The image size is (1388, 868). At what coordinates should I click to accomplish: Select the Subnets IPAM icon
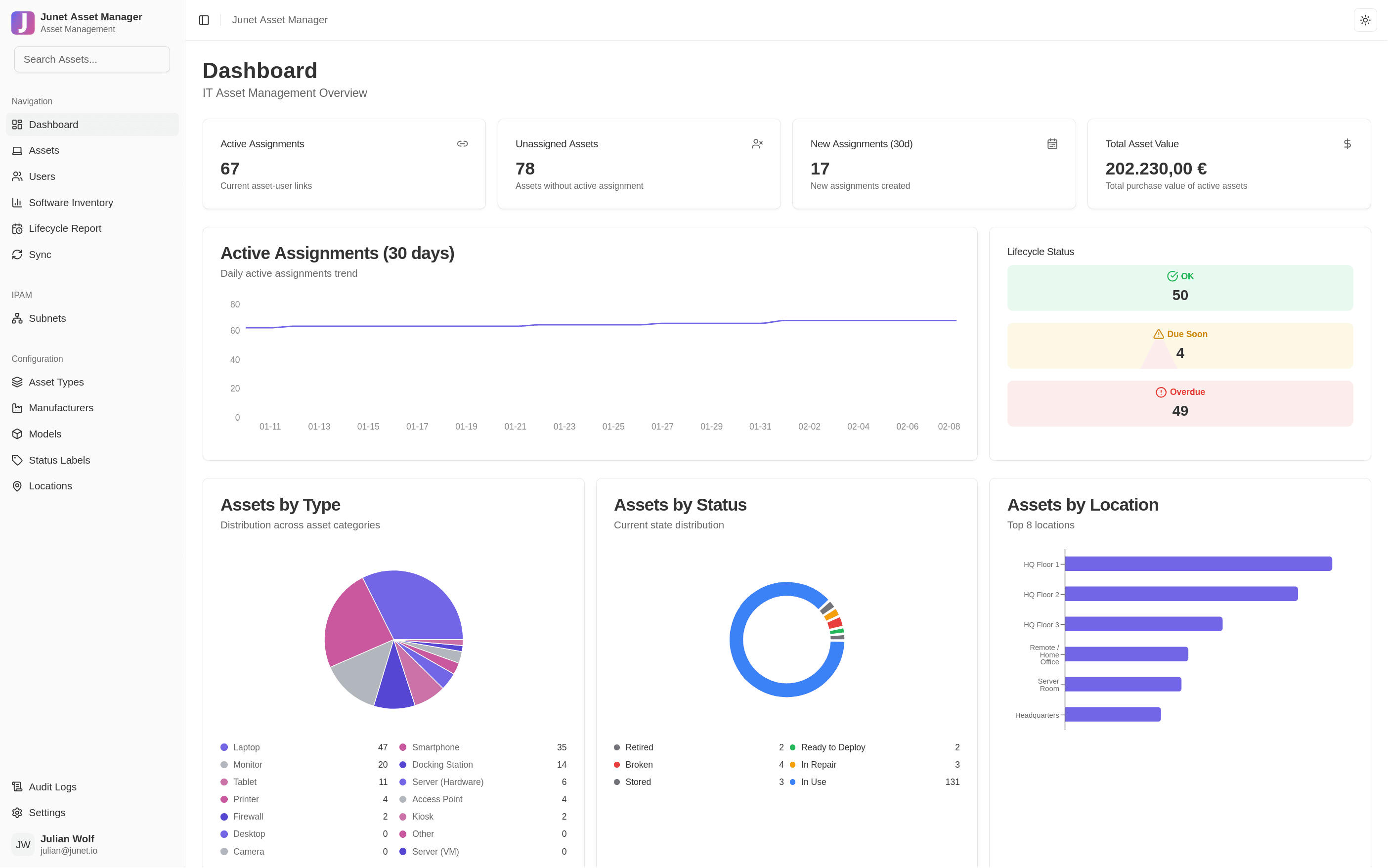(17, 318)
